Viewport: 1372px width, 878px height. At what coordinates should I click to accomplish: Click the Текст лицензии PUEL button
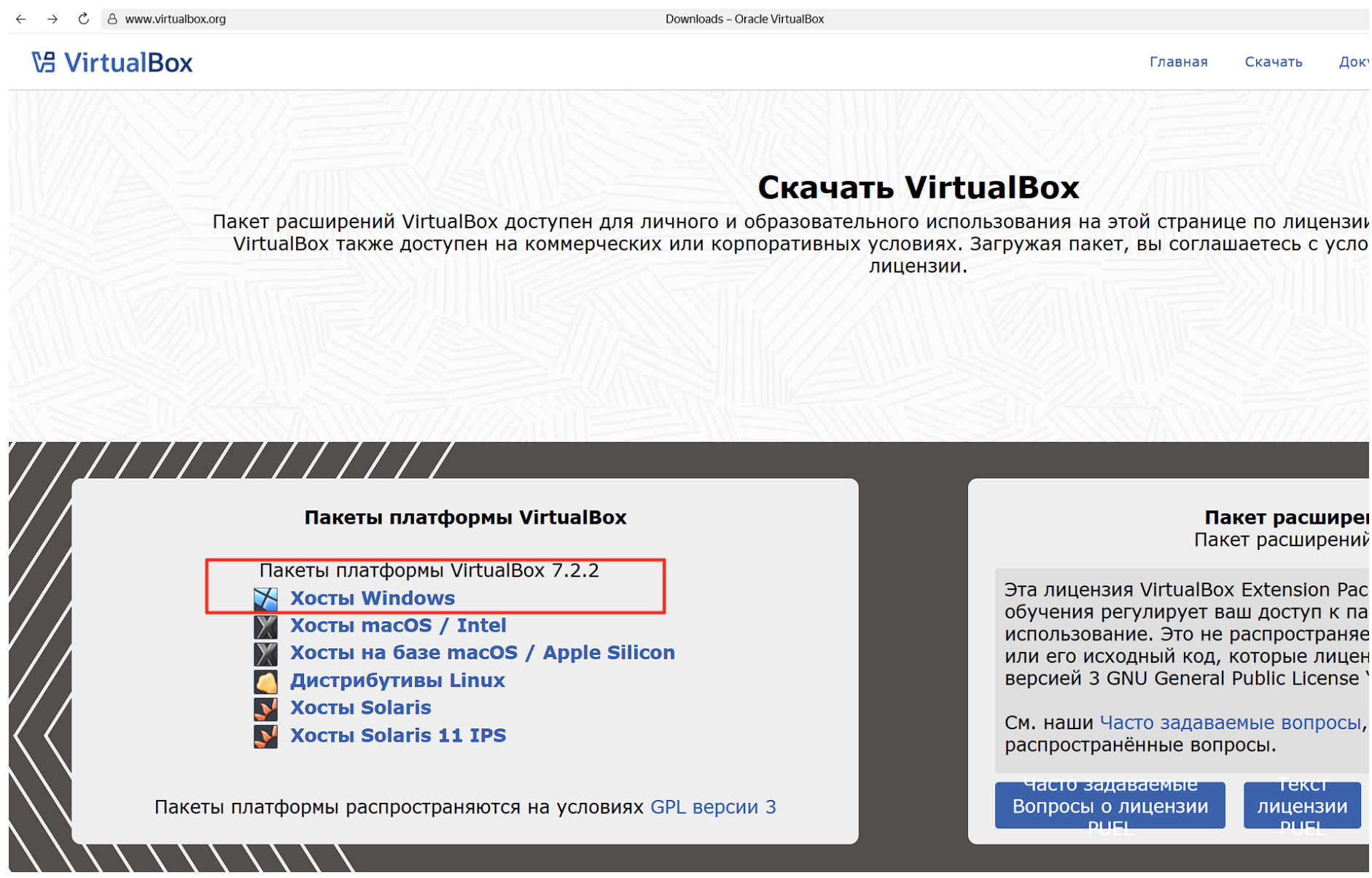pos(1302,806)
